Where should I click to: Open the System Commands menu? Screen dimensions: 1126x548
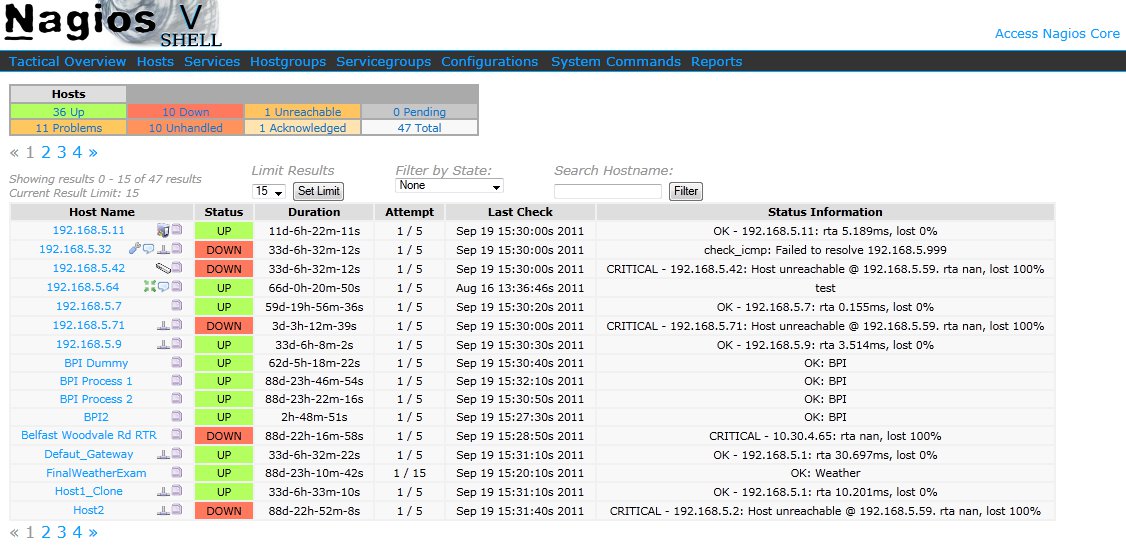tap(615, 62)
